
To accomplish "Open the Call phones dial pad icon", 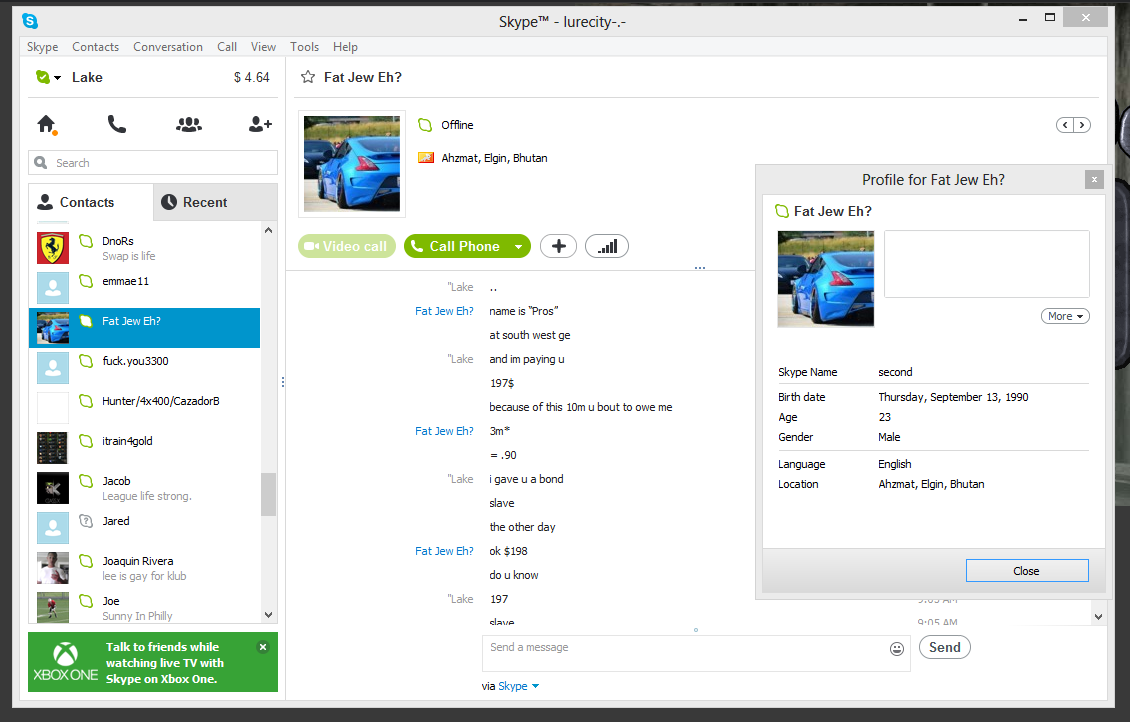I will coord(116,125).
